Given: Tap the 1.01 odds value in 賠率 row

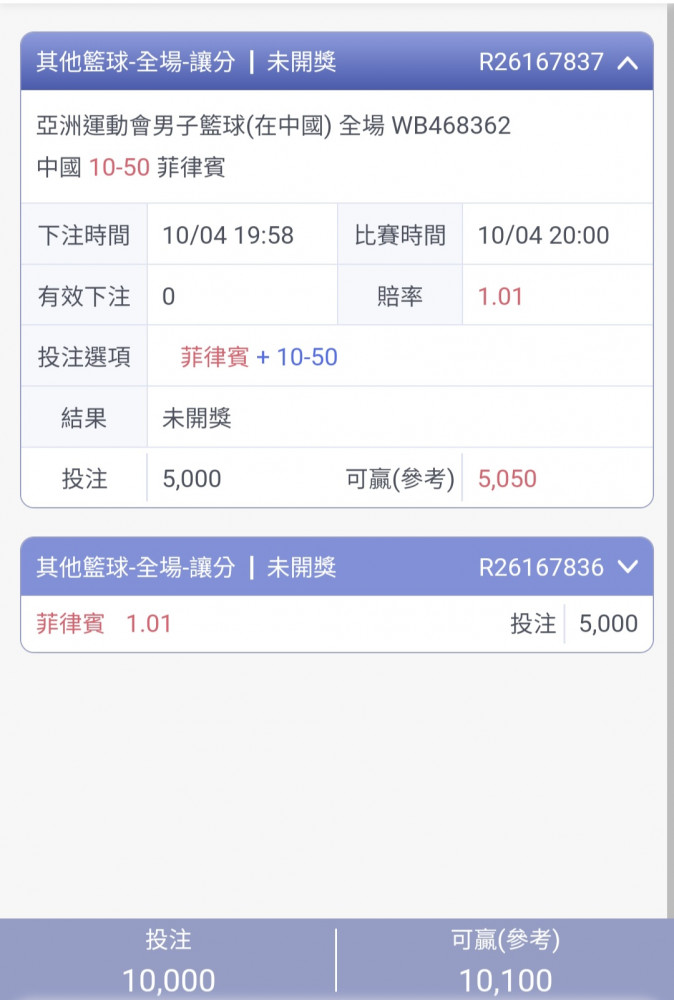Looking at the screenshot, I should pos(501,297).
